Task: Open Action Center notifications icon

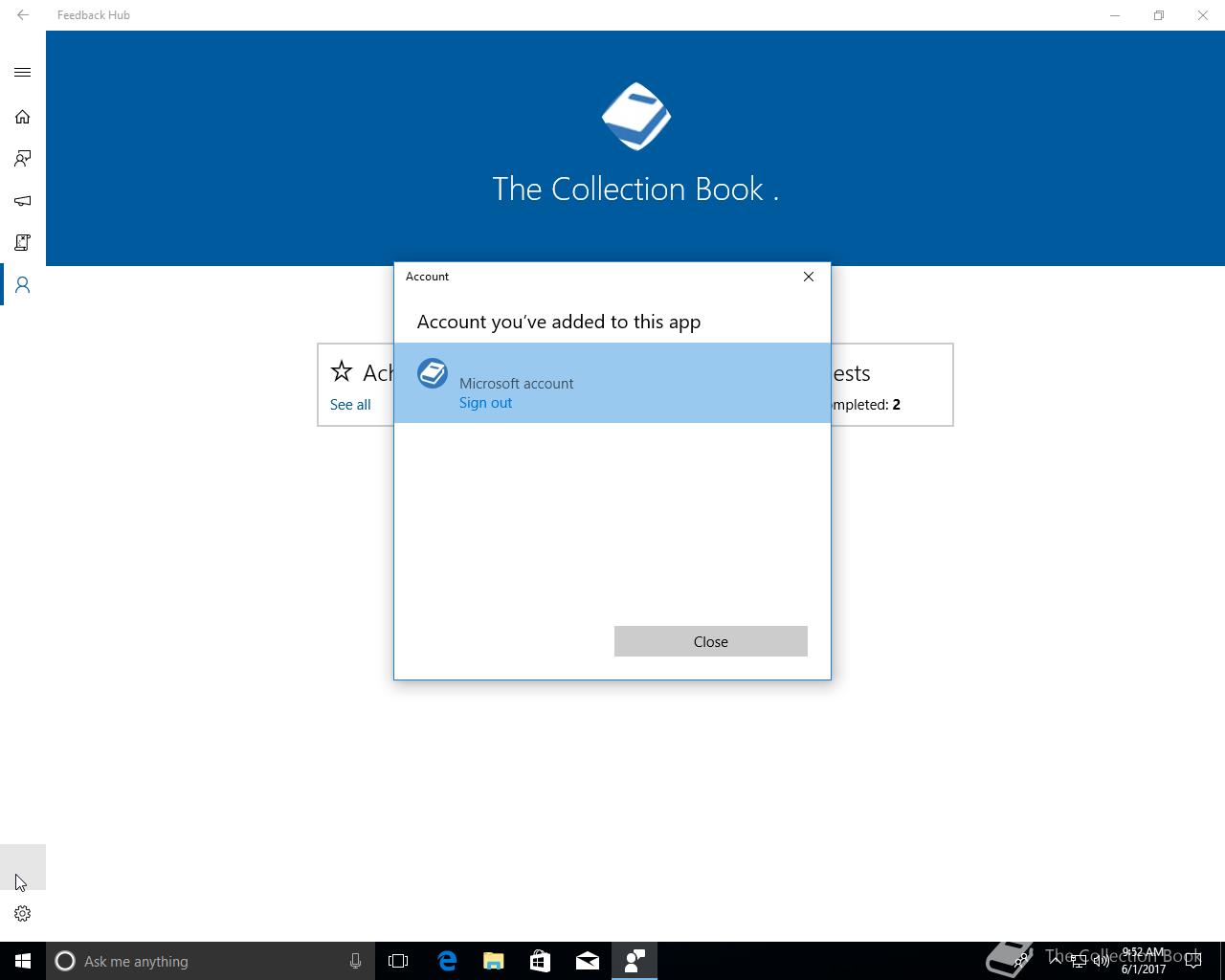Action: click(x=1193, y=961)
